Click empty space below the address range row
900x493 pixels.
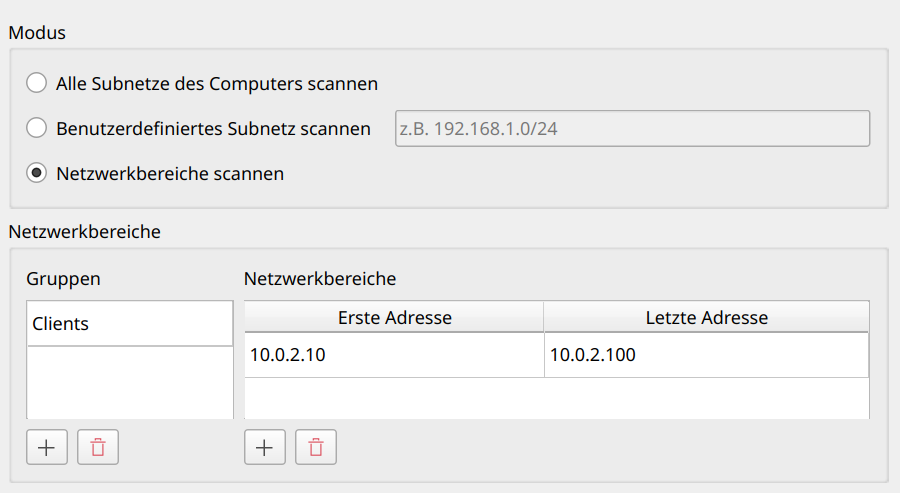pyautogui.click(x=556, y=398)
